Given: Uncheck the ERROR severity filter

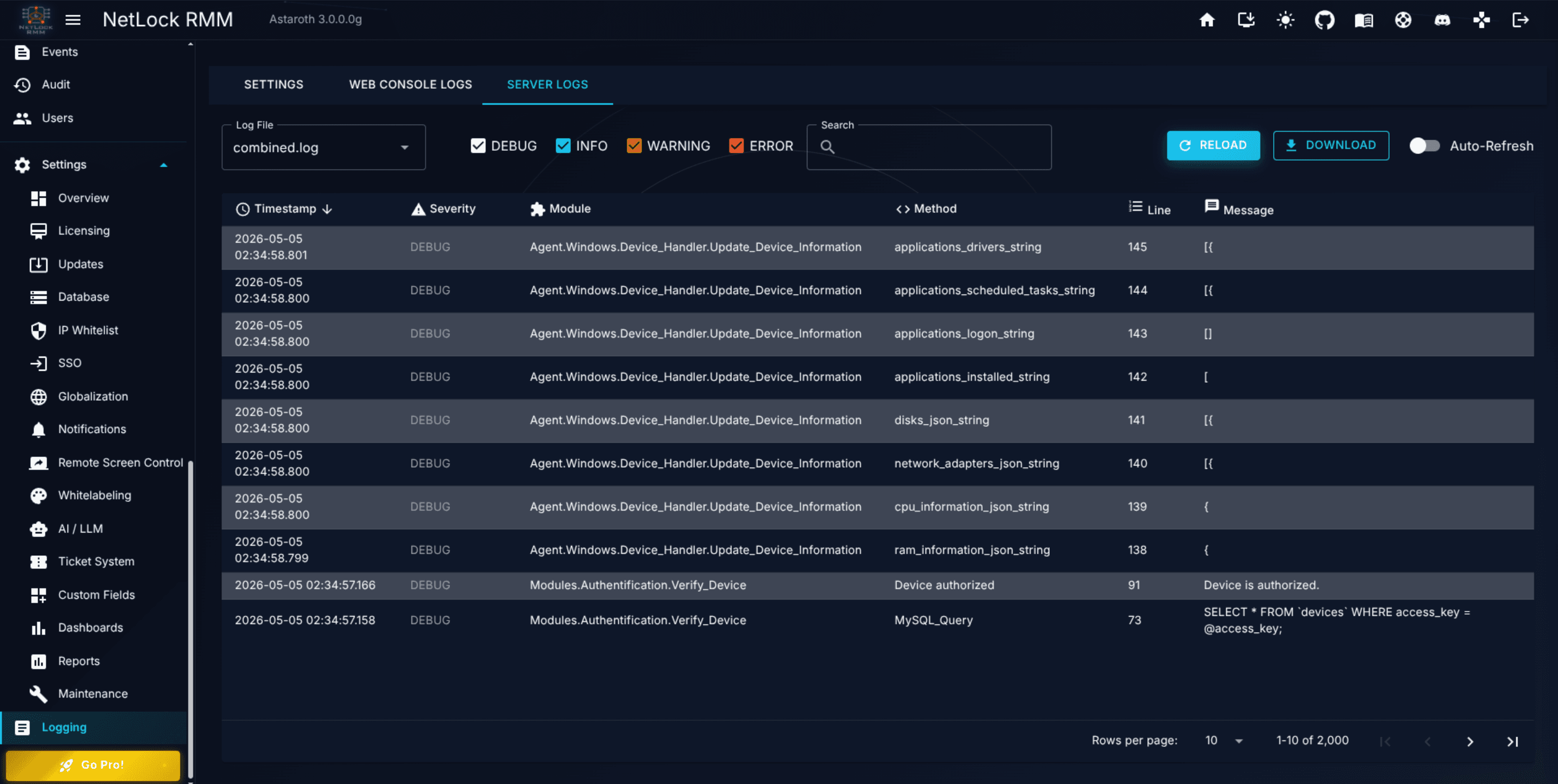Looking at the screenshot, I should [x=736, y=146].
